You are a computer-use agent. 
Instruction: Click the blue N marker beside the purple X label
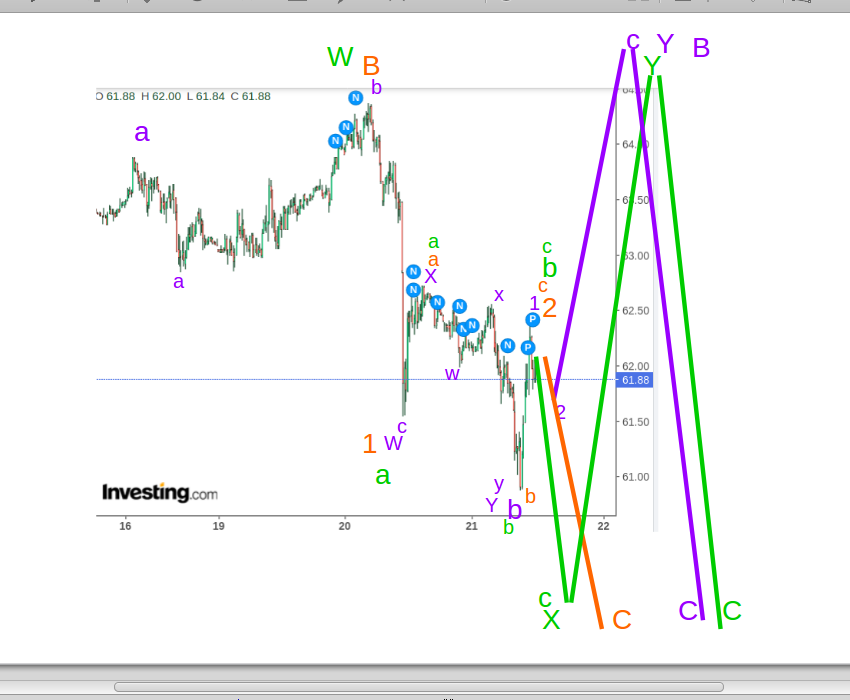[412, 271]
